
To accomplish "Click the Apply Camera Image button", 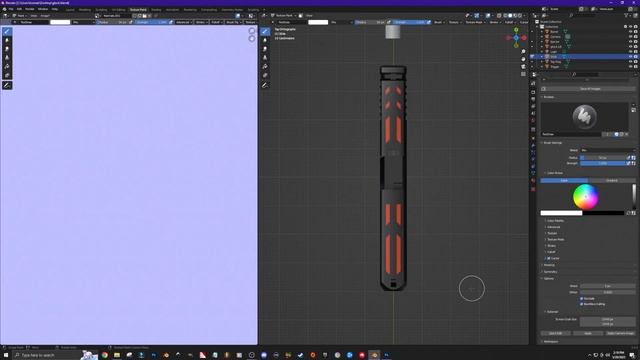I will click(x=620, y=333).
